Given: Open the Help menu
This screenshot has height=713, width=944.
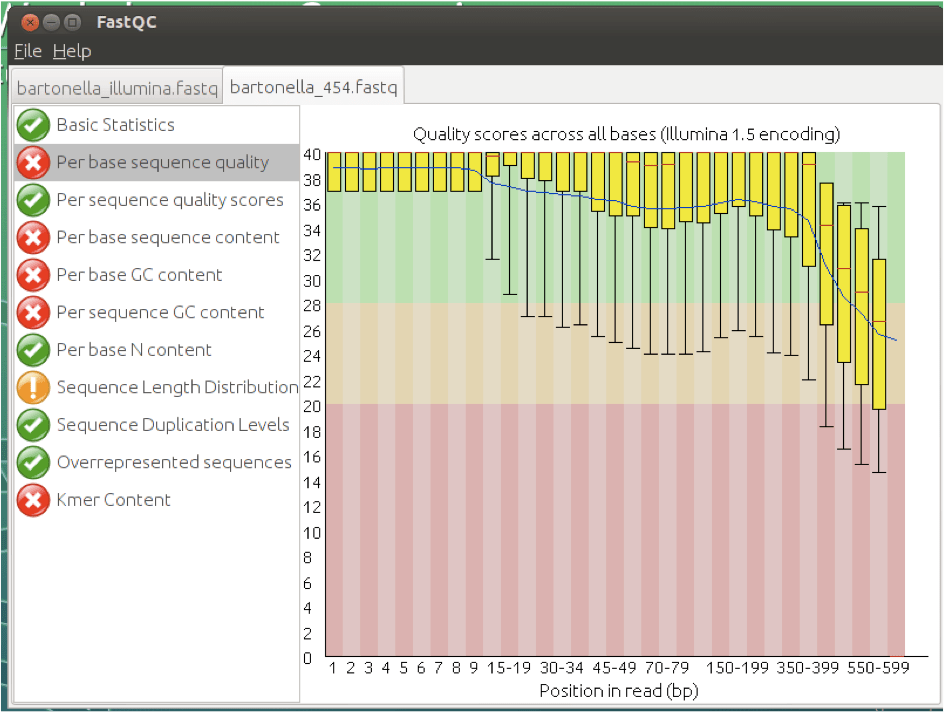Looking at the screenshot, I should [x=72, y=51].
